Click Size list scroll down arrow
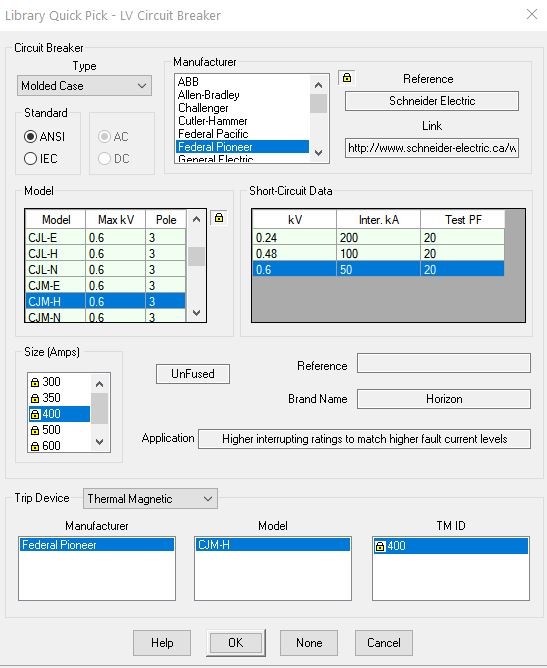This screenshot has height=668, width=547. [100, 442]
